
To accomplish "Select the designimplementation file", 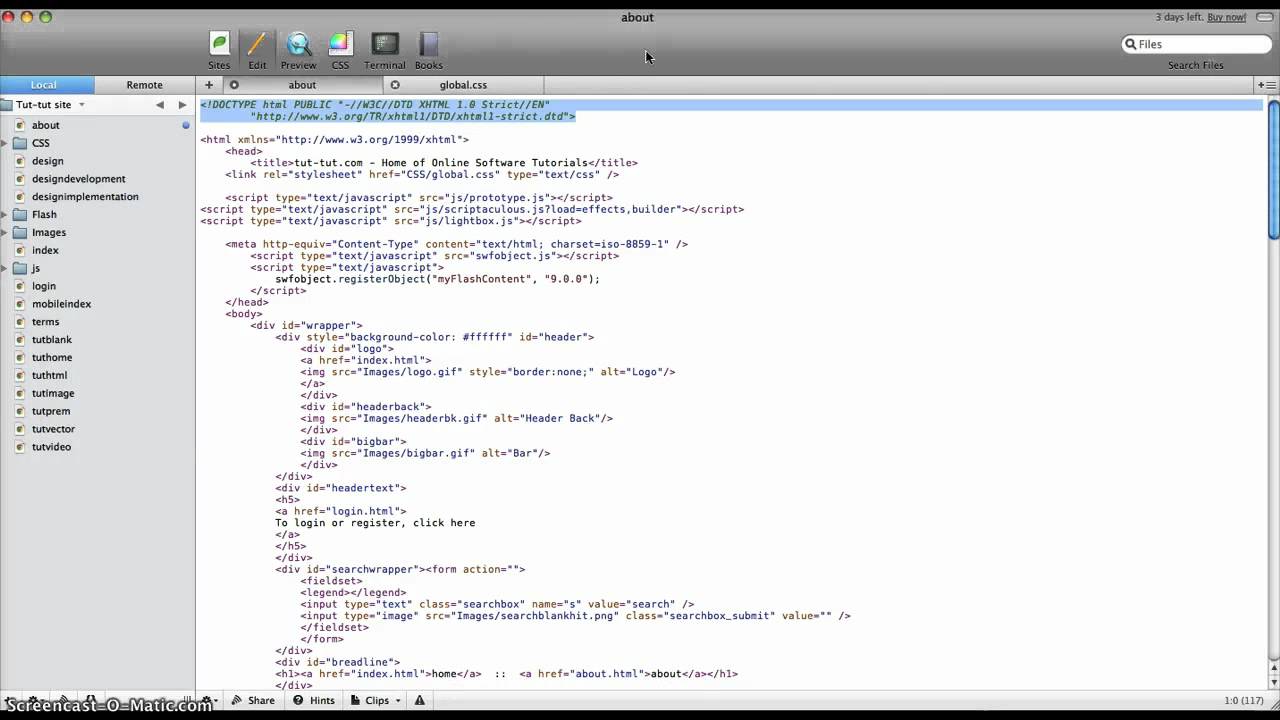I will click(85, 197).
